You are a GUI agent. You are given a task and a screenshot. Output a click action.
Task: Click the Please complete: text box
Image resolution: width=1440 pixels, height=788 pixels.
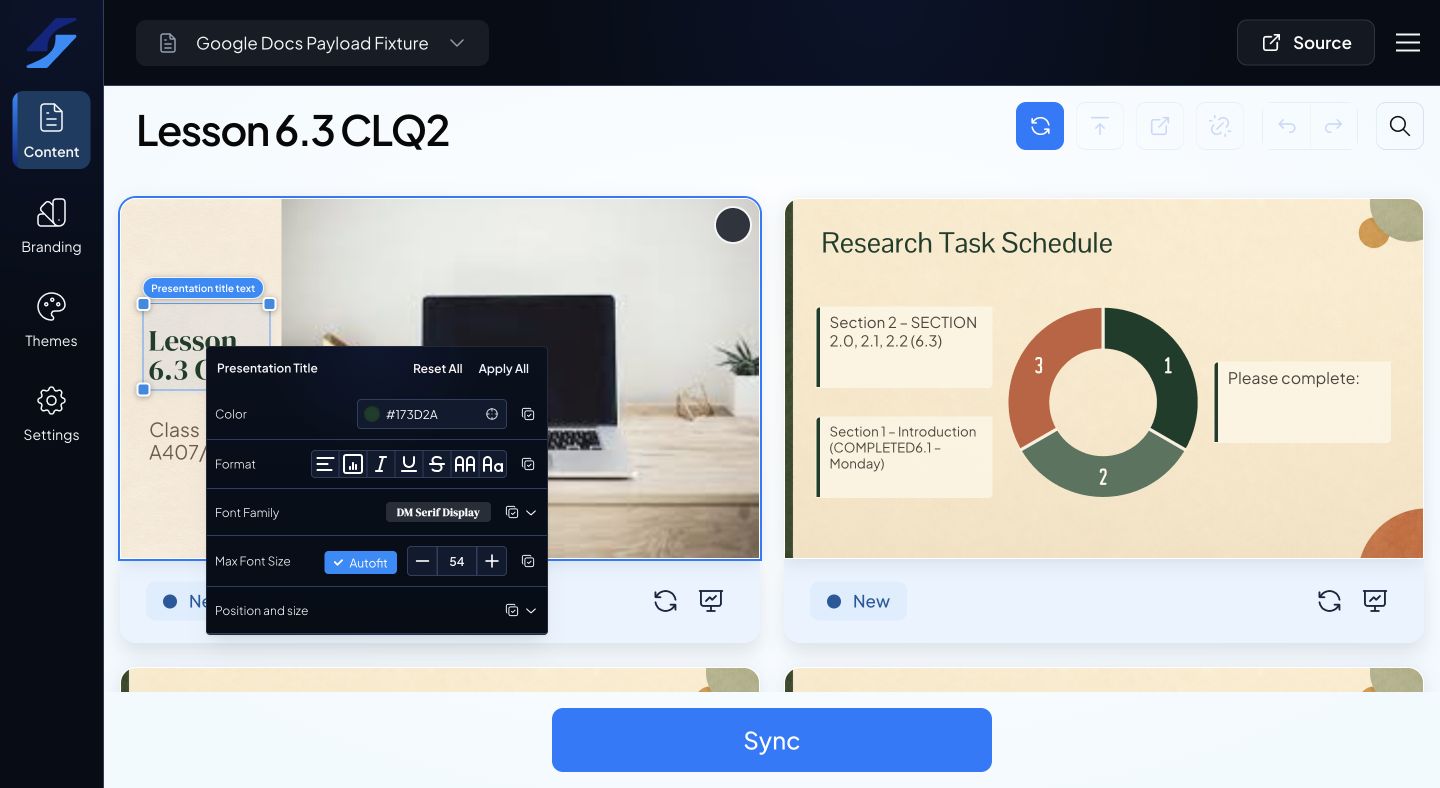[1302, 402]
